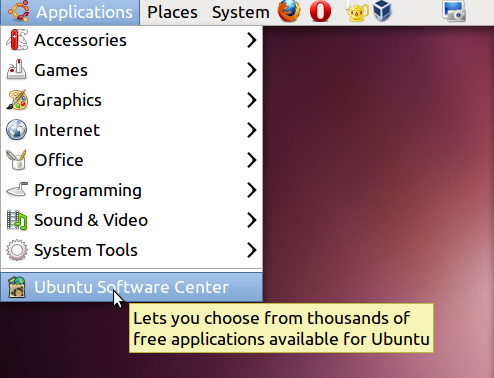Open the System menu
The width and height of the screenshot is (494, 378).
click(241, 12)
